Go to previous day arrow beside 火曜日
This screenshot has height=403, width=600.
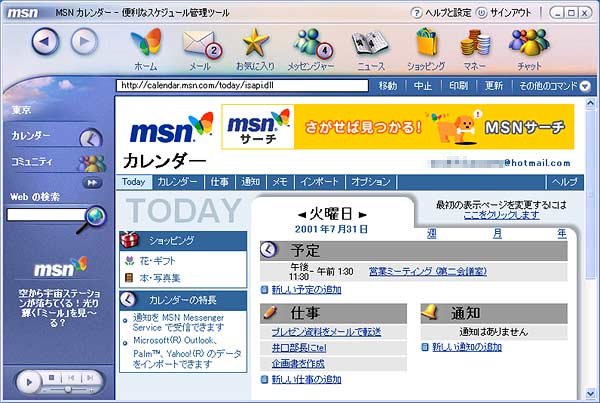pos(302,215)
